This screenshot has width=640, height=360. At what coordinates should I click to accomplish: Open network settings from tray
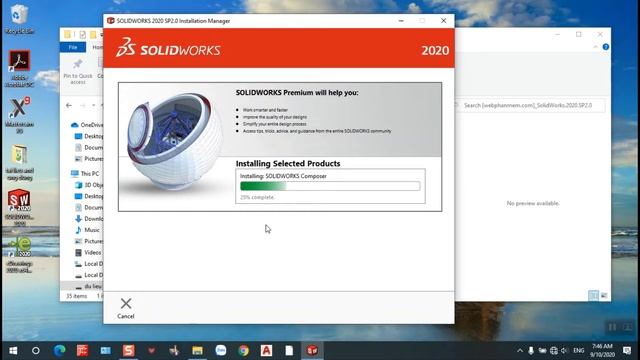[x=554, y=351]
